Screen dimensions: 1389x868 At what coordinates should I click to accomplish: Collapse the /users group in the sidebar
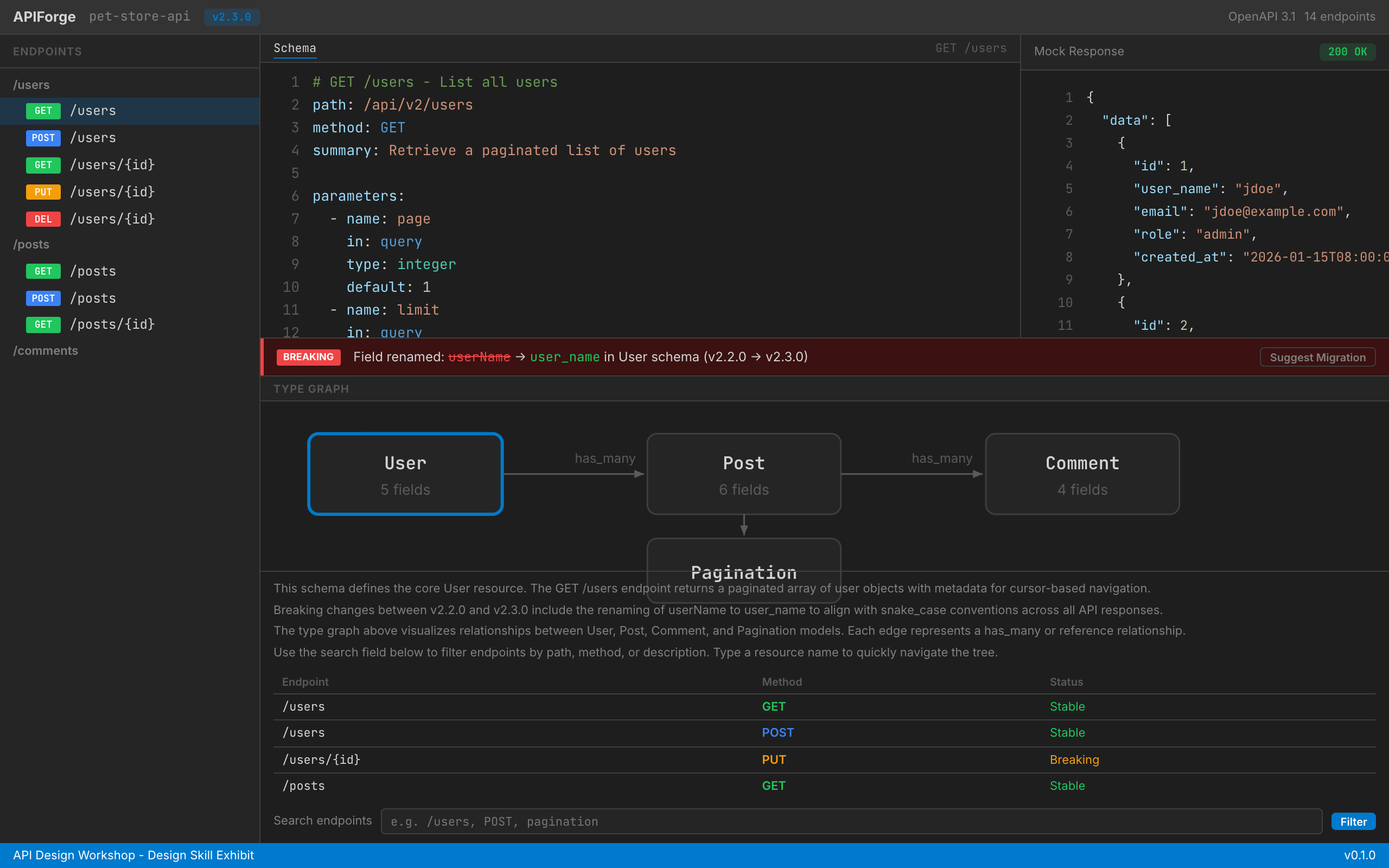click(31, 85)
